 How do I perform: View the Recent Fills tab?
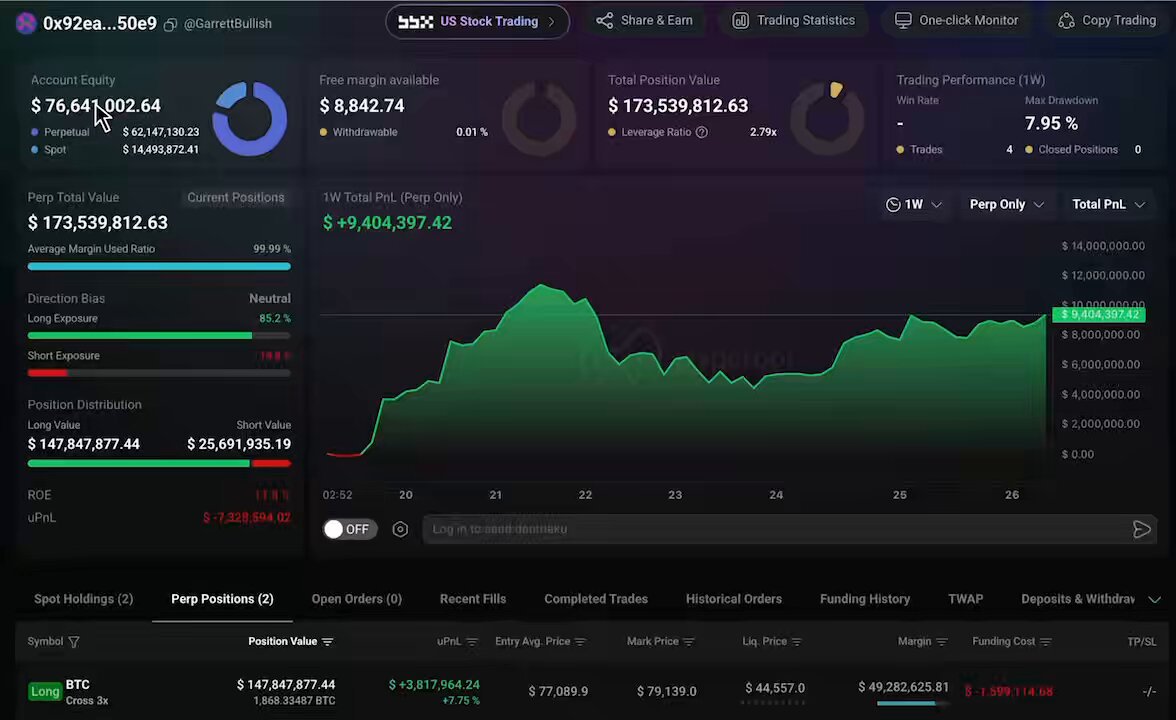pos(473,599)
